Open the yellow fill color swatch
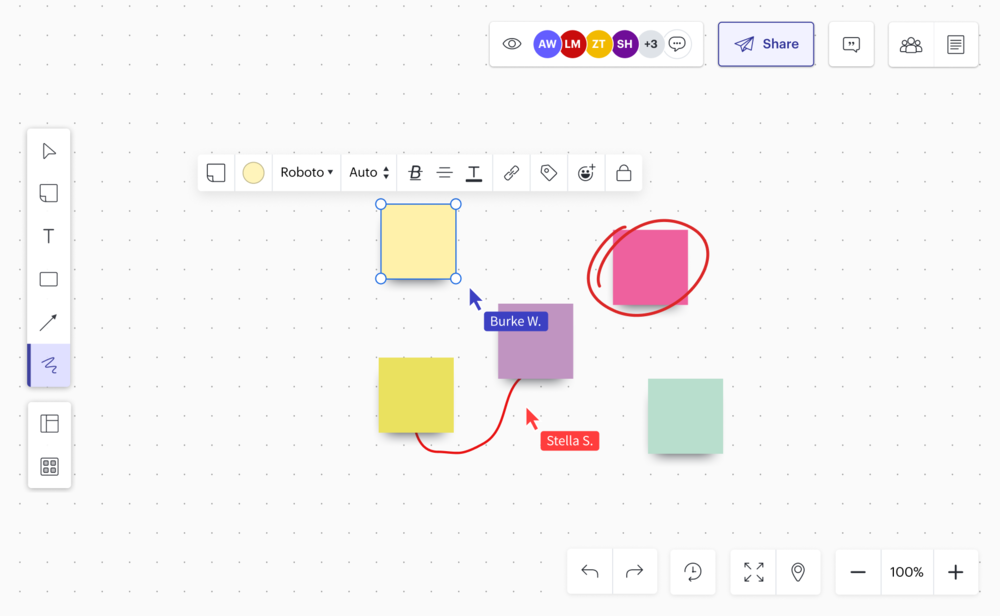The image size is (1000, 616). [x=254, y=173]
